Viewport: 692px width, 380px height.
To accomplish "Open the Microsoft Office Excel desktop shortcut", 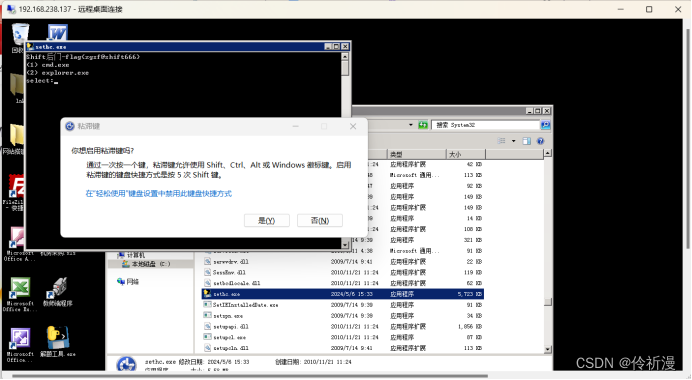I will point(20,293).
